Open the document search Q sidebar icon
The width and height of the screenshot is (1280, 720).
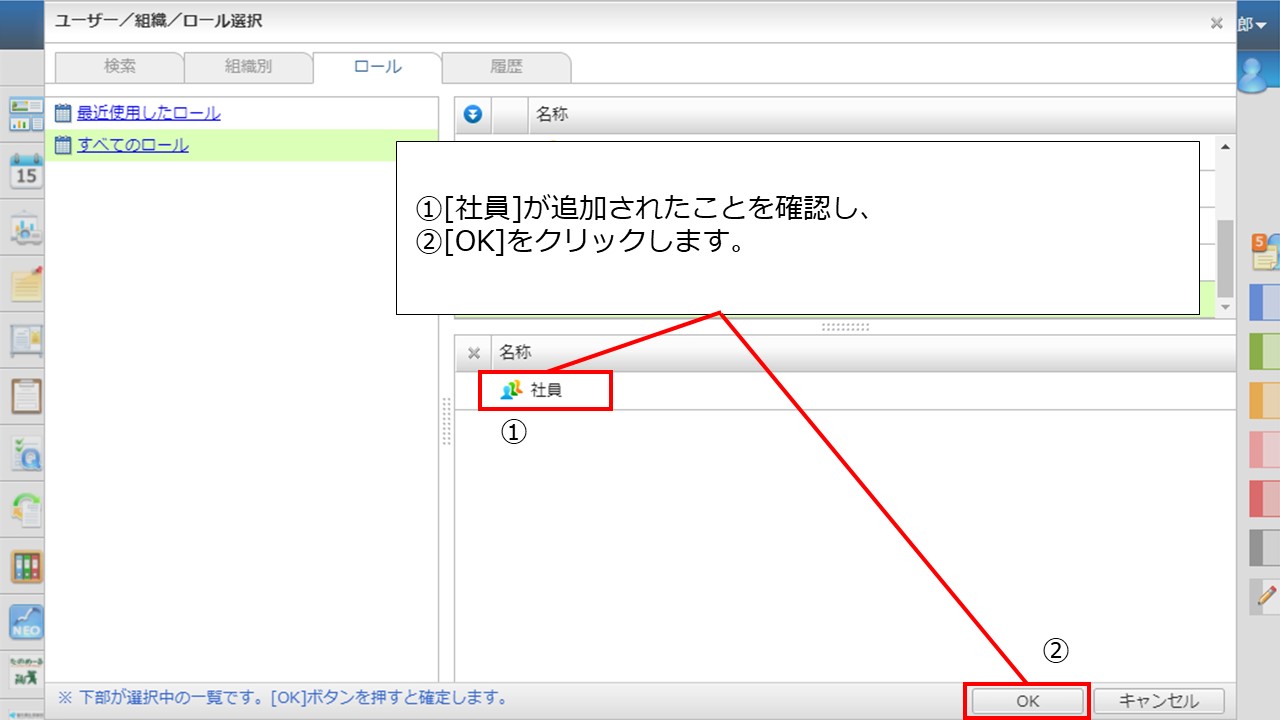[x=26, y=453]
